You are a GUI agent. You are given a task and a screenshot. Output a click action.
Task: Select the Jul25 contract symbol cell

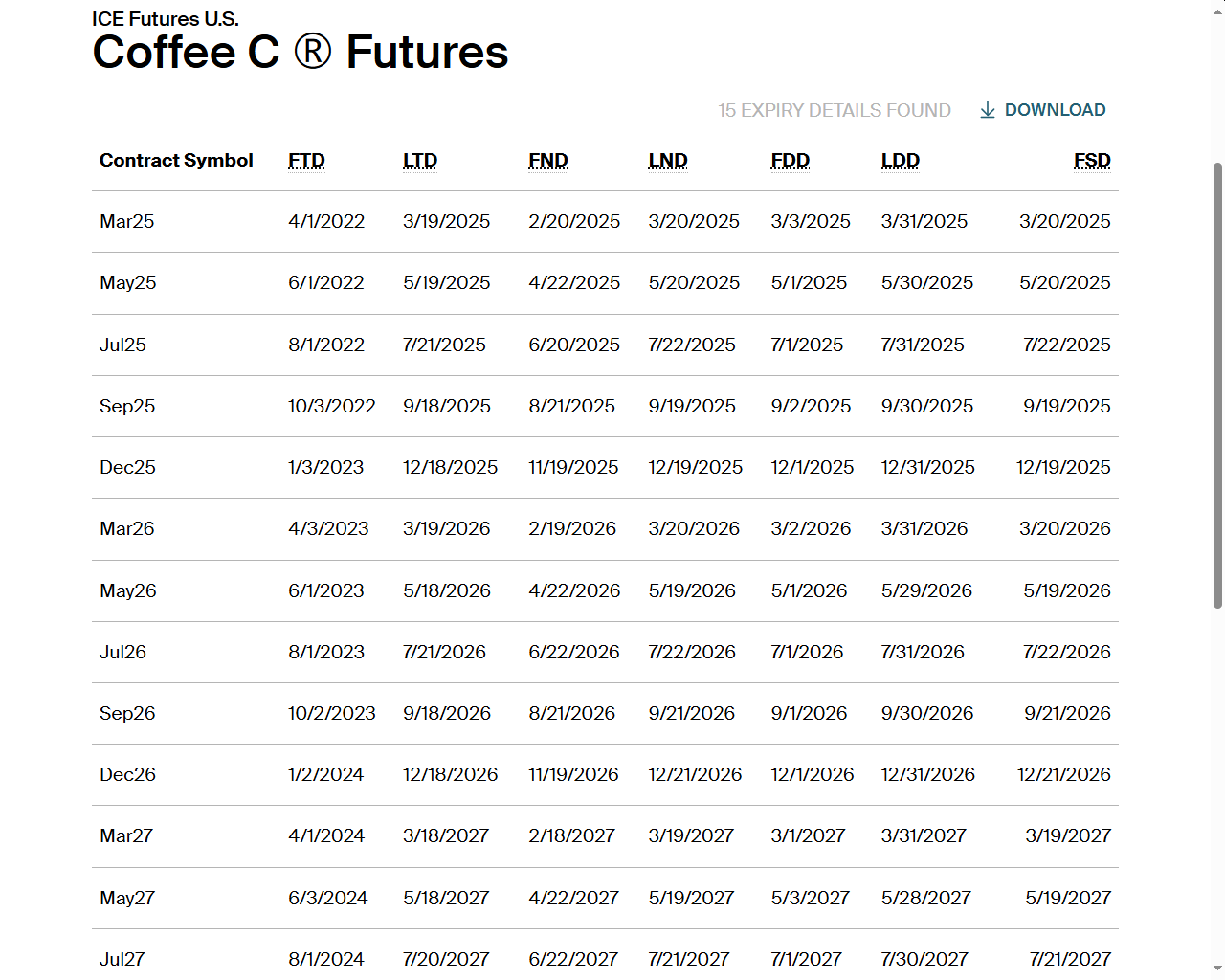(x=122, y=345)
